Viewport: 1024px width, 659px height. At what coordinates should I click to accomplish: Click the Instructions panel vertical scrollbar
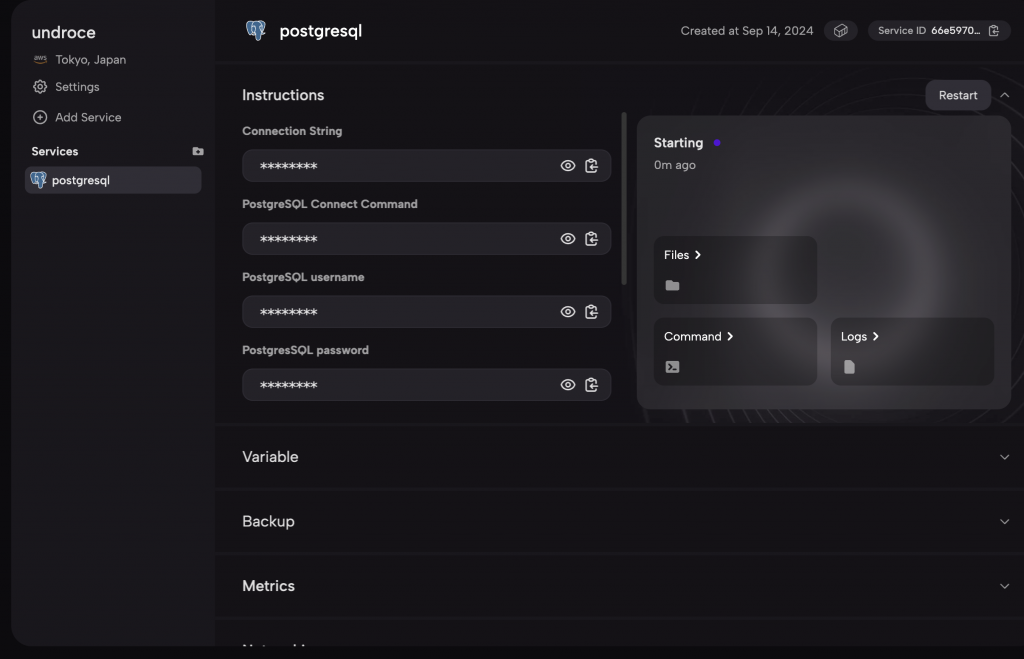624,199
